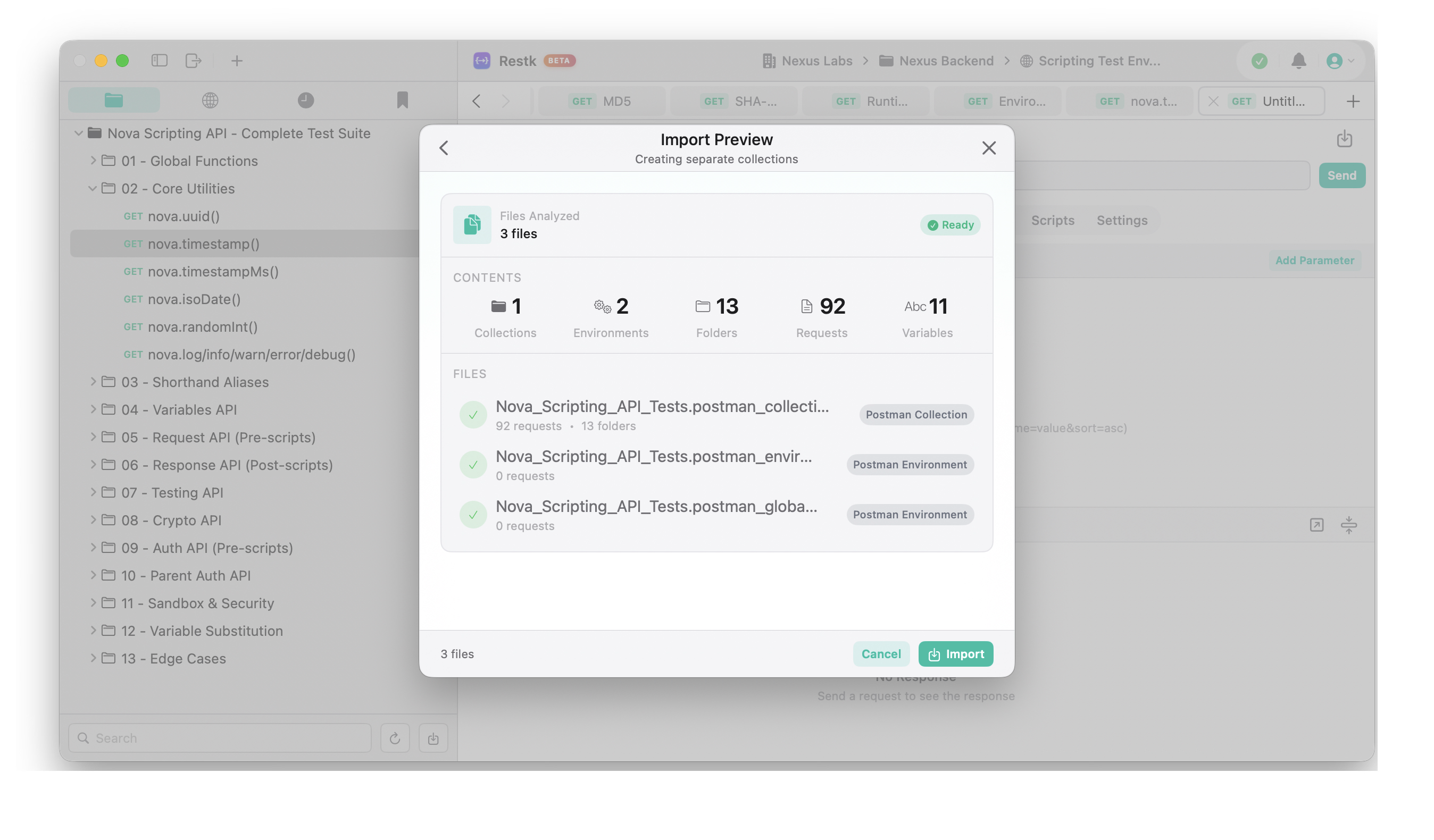1434x840 pixels.
Task: Cancel the import
Action: click(x=881, y=653)
